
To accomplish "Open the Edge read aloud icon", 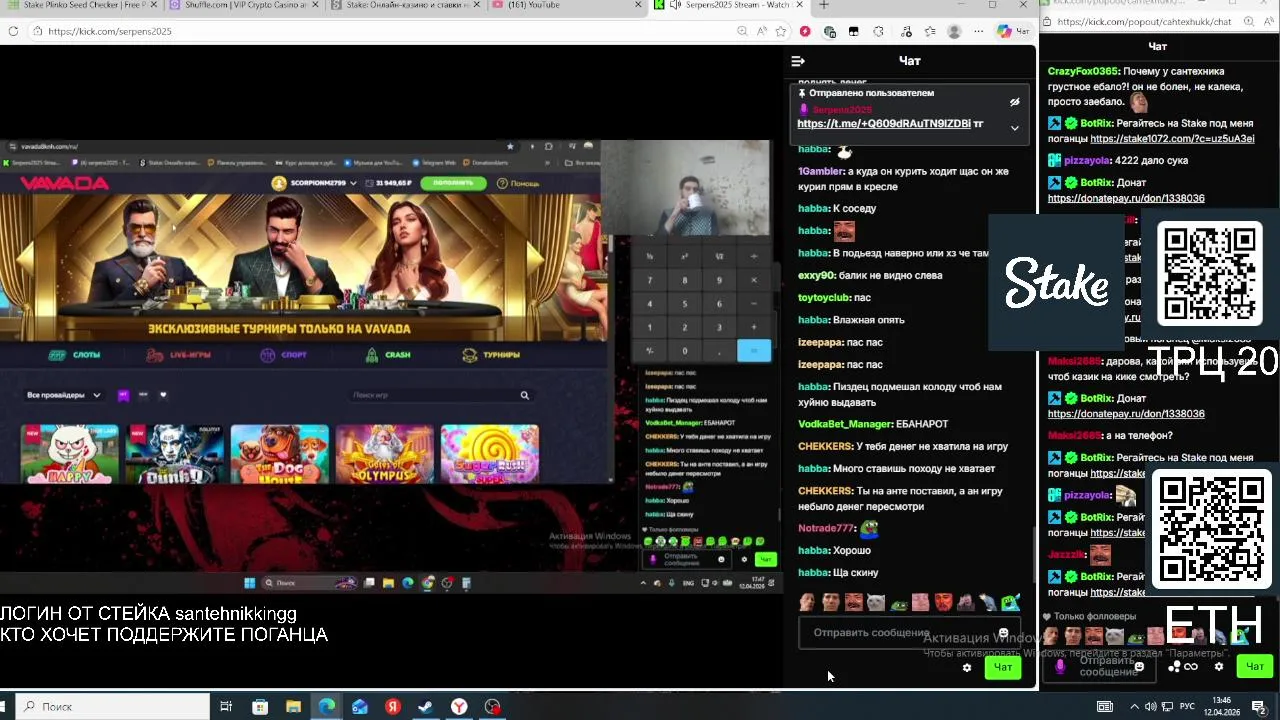I will click(x=762, y=31).
